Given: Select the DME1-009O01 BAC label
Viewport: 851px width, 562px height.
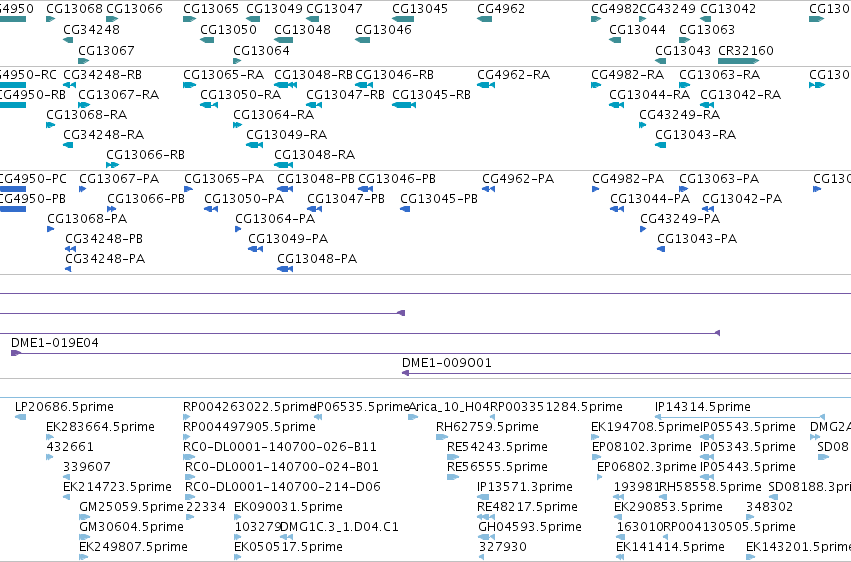Looking at the screenshot, I should [x=447, y=363].
